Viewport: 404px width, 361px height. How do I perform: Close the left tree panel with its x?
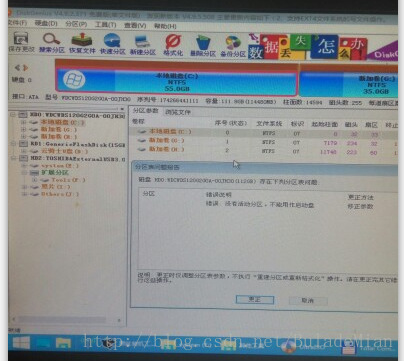coord(122,109)
